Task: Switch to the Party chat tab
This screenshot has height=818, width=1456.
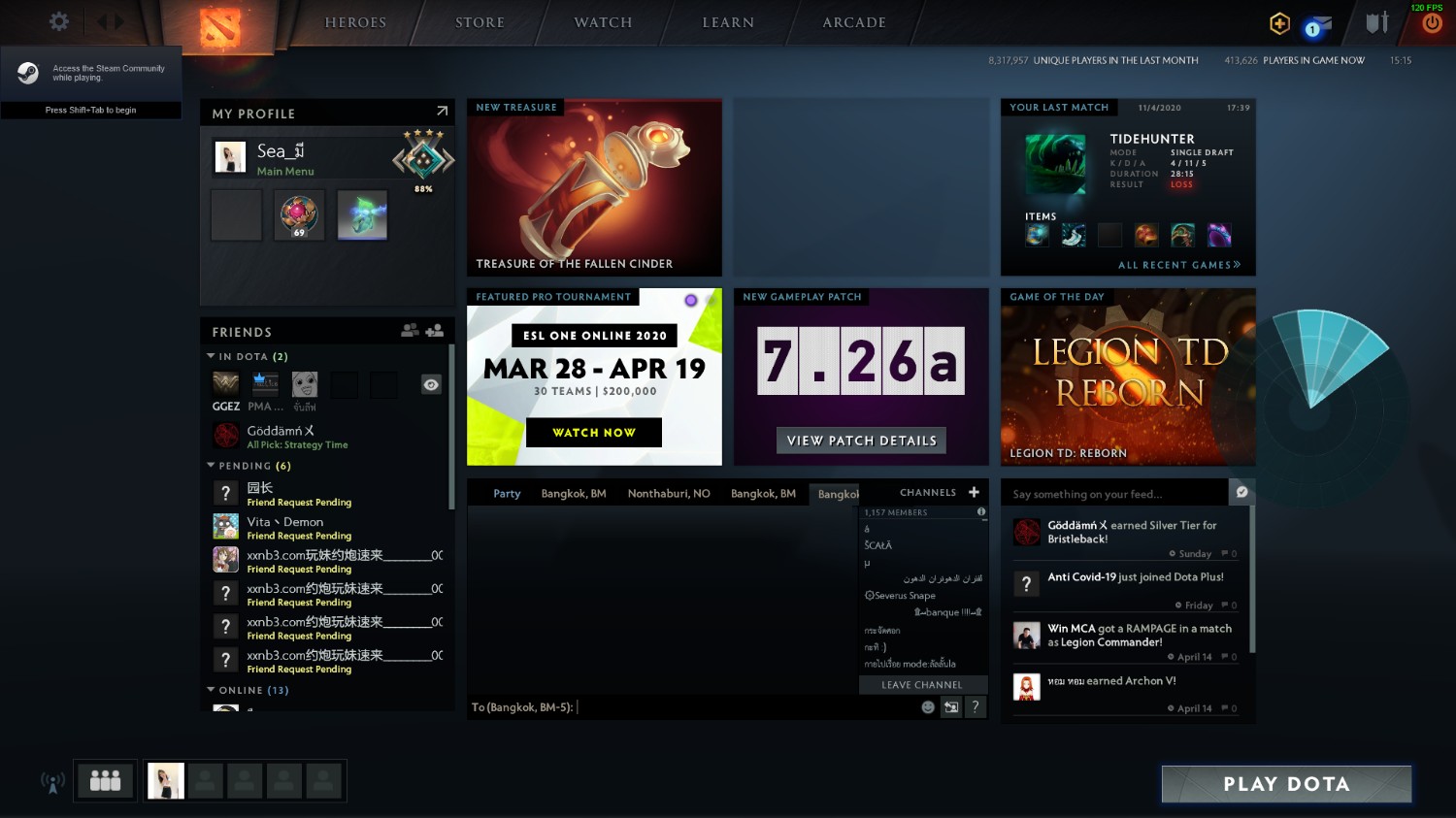Action: 507,494
